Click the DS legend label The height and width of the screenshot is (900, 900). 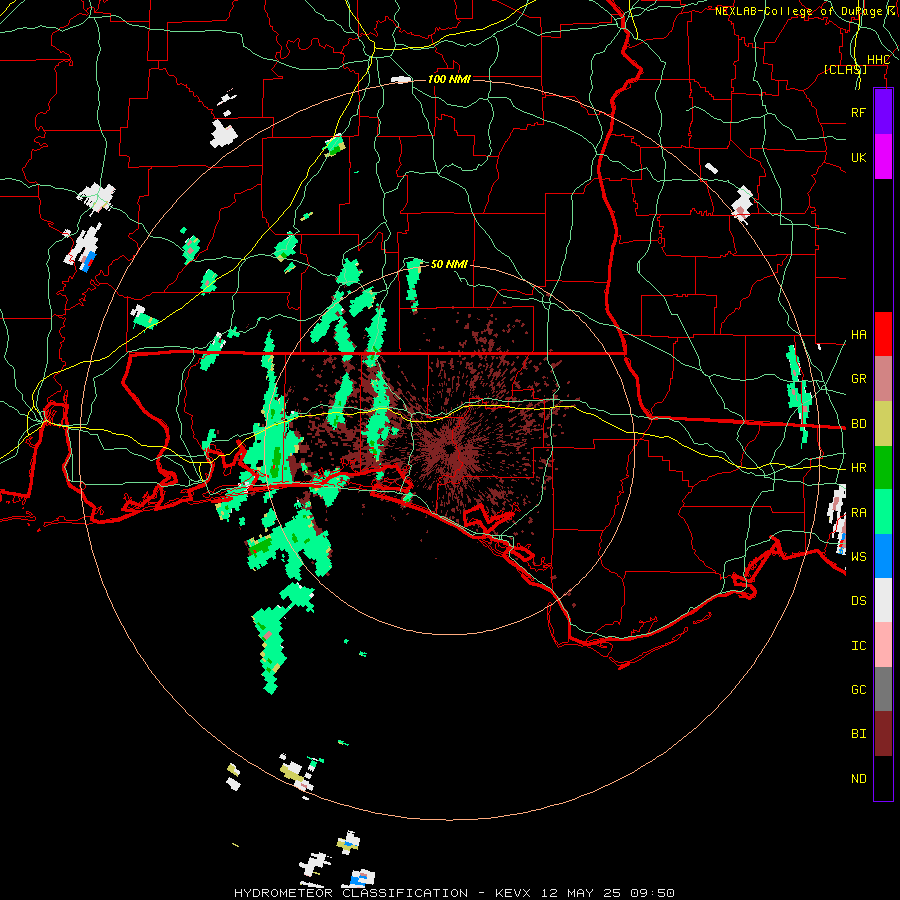click(x=858, y=601)
